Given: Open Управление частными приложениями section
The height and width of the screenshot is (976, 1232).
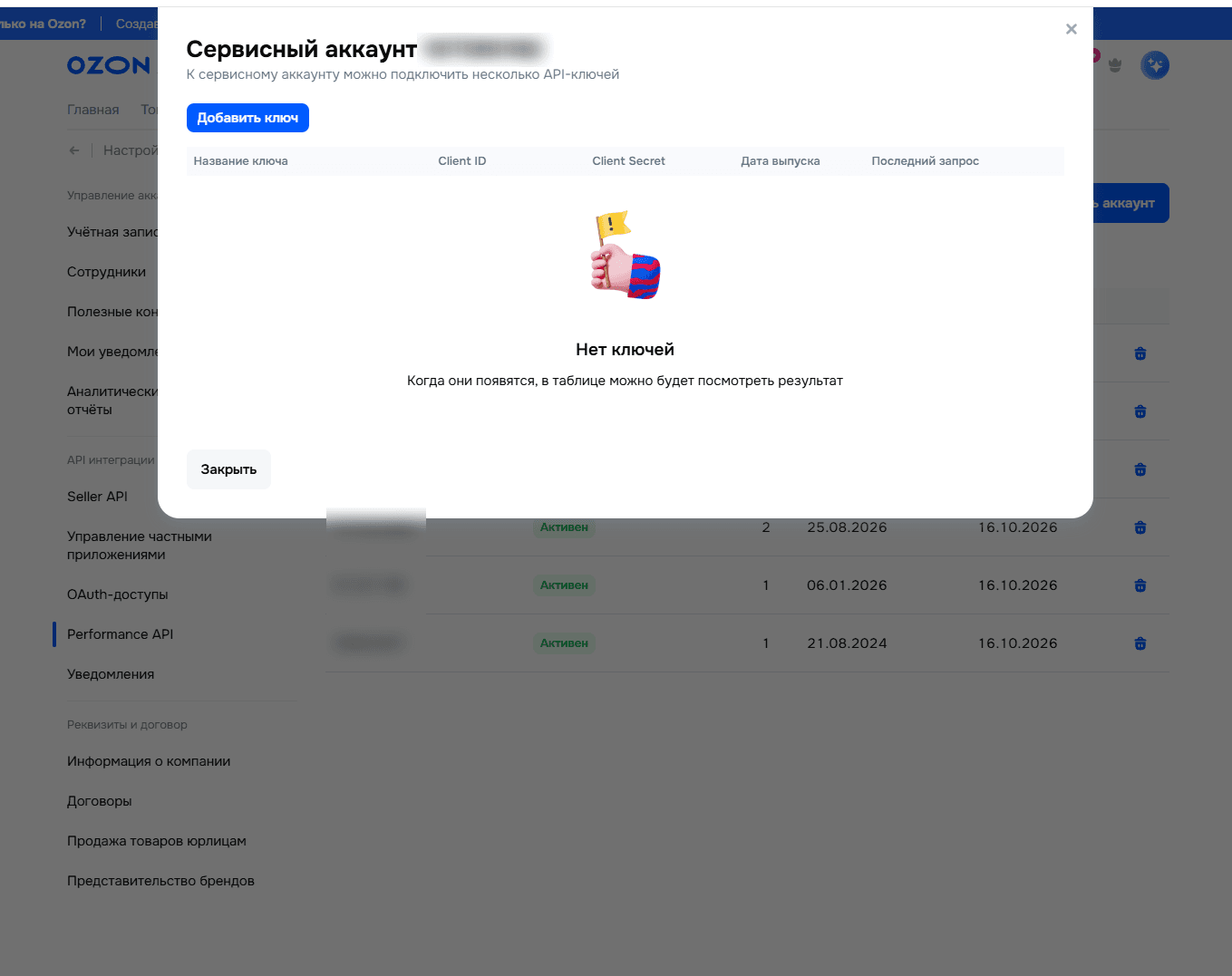Looking at the screenshot, I should (140, 546).
